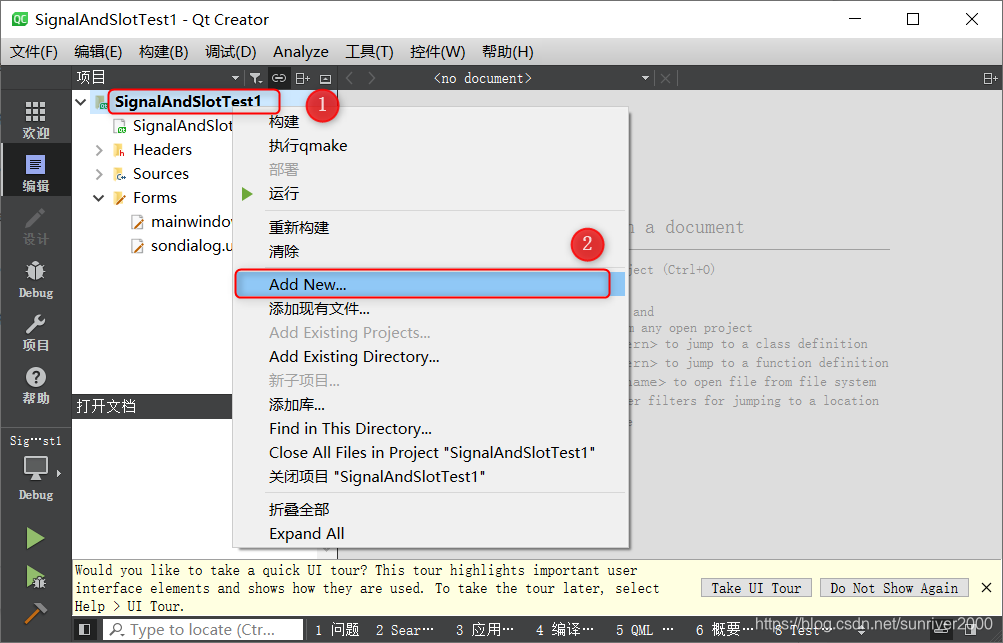The height and width of the screenshot is (643, 1003).
Task: Expand the Headers folder
Action: (99, 150)
